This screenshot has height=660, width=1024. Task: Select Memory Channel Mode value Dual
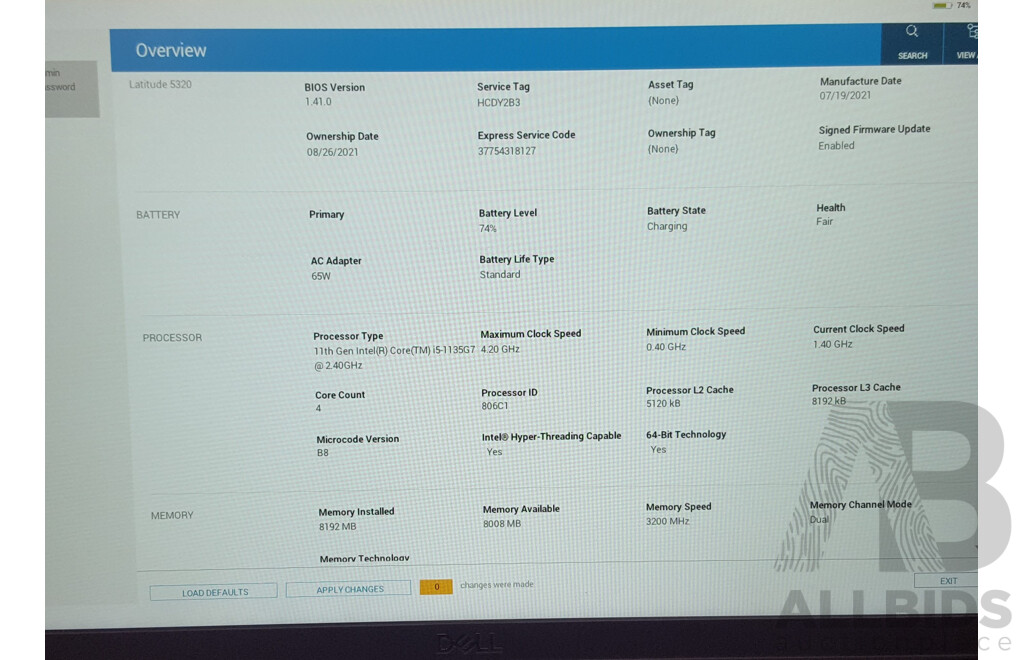click(x=819, y=520)
